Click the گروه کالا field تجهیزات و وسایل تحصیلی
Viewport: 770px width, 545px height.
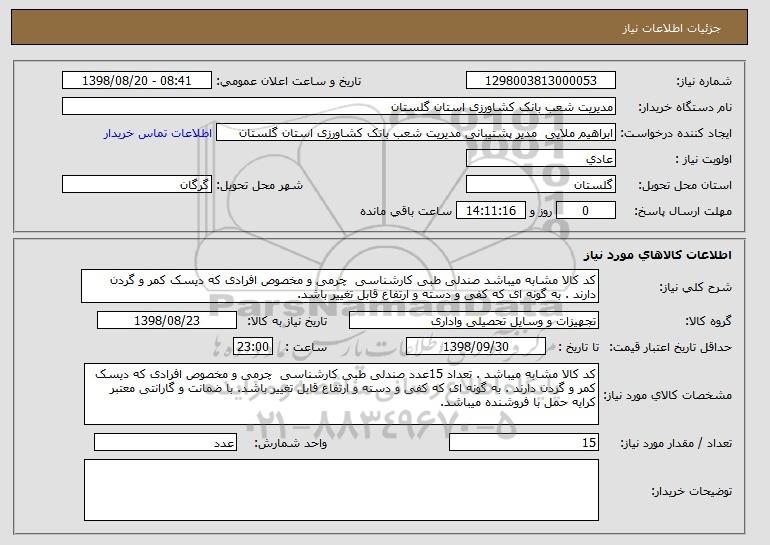[474, 321]
